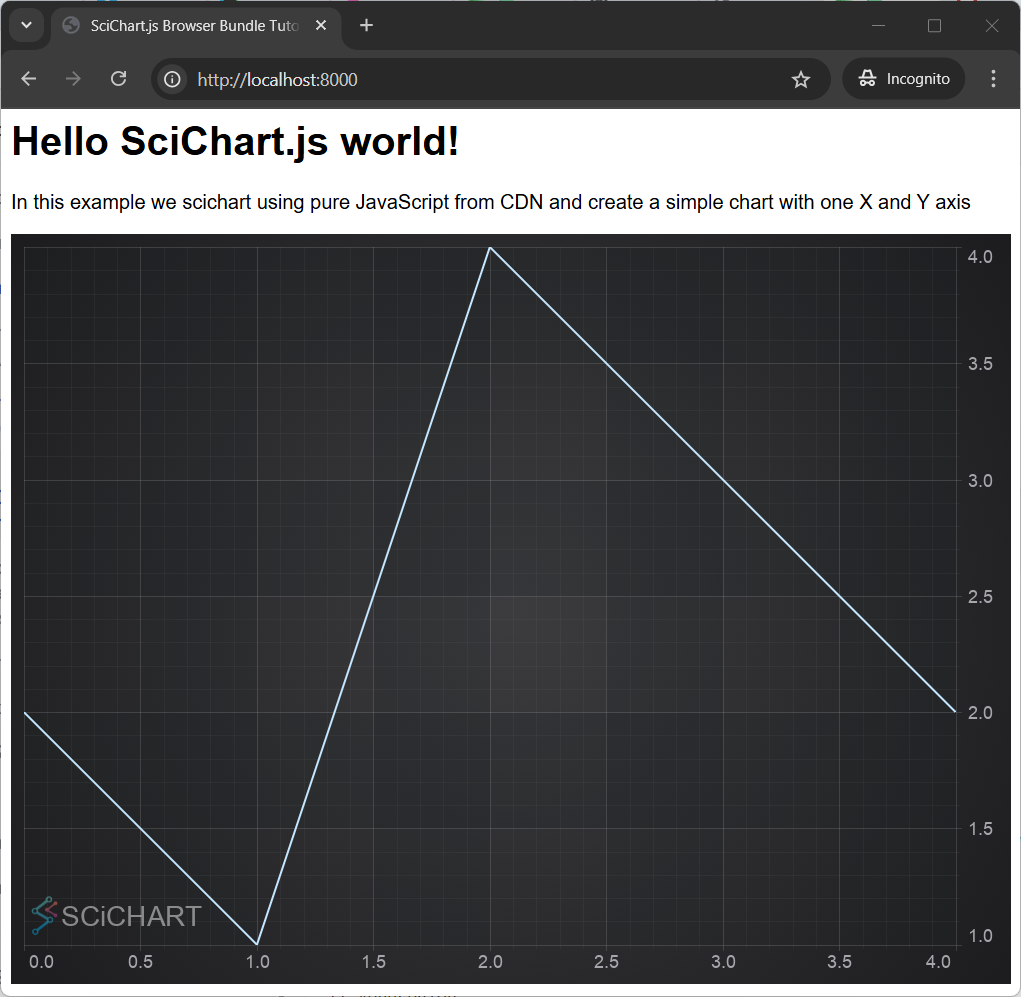This screenshot has width=1021, height=997.
Task: Click the browser back arrow
Action: (x=28, y=79)
